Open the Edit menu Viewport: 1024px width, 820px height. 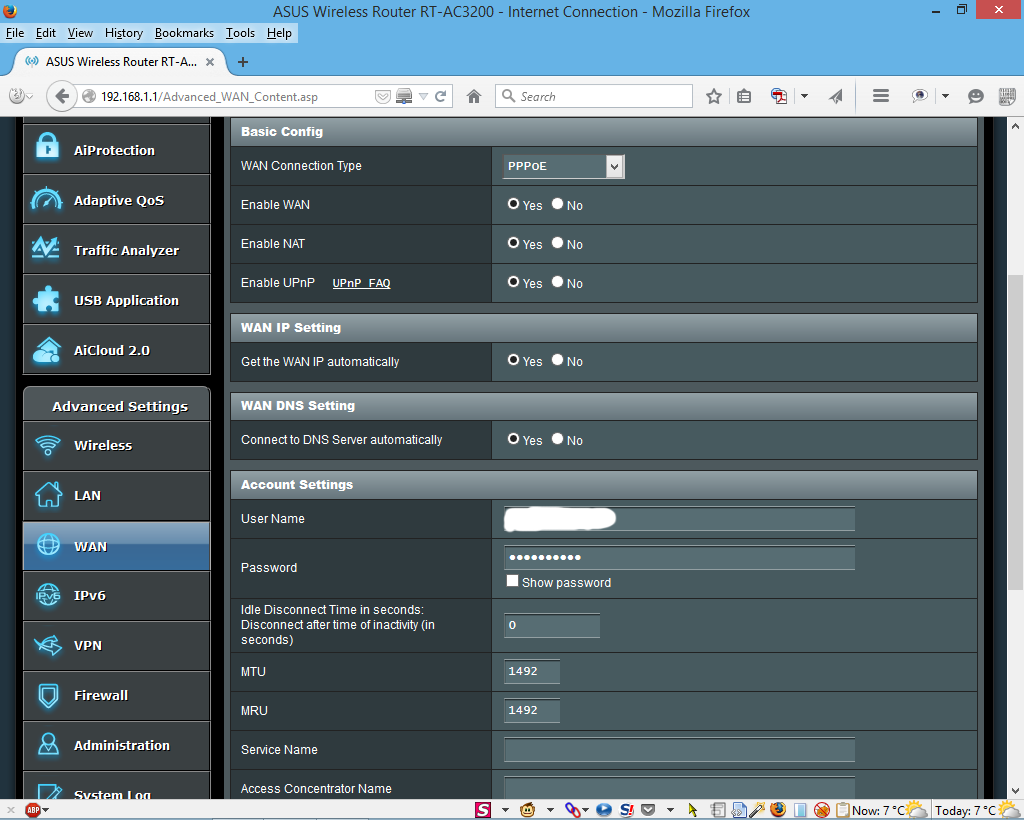point(46,33)
